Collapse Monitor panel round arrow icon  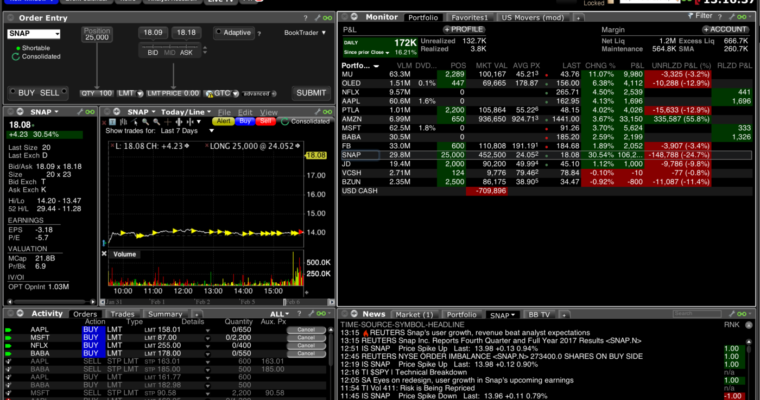354,17
